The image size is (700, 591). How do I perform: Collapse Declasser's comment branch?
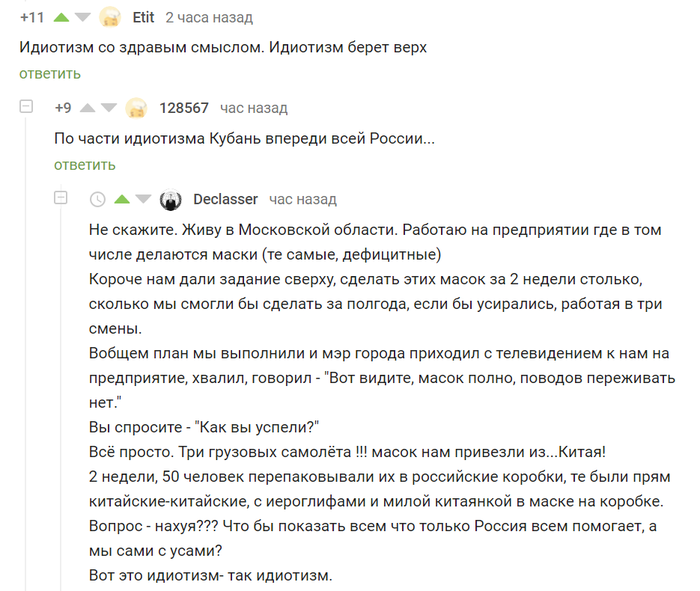click(x=62, y=198)
